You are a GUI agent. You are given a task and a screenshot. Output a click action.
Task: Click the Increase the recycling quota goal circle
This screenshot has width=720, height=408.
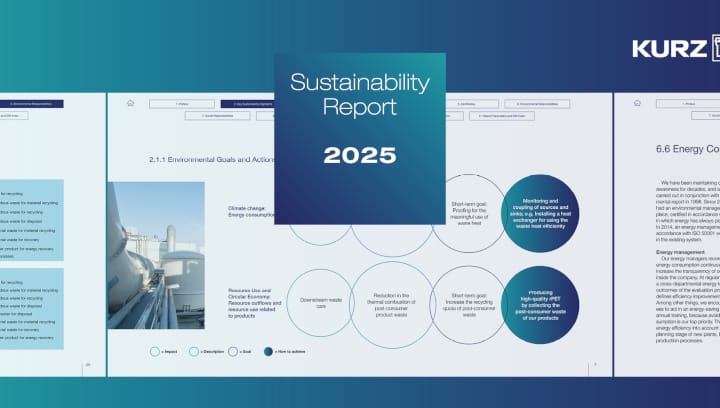pyautogui.click(x=469, y=305)
